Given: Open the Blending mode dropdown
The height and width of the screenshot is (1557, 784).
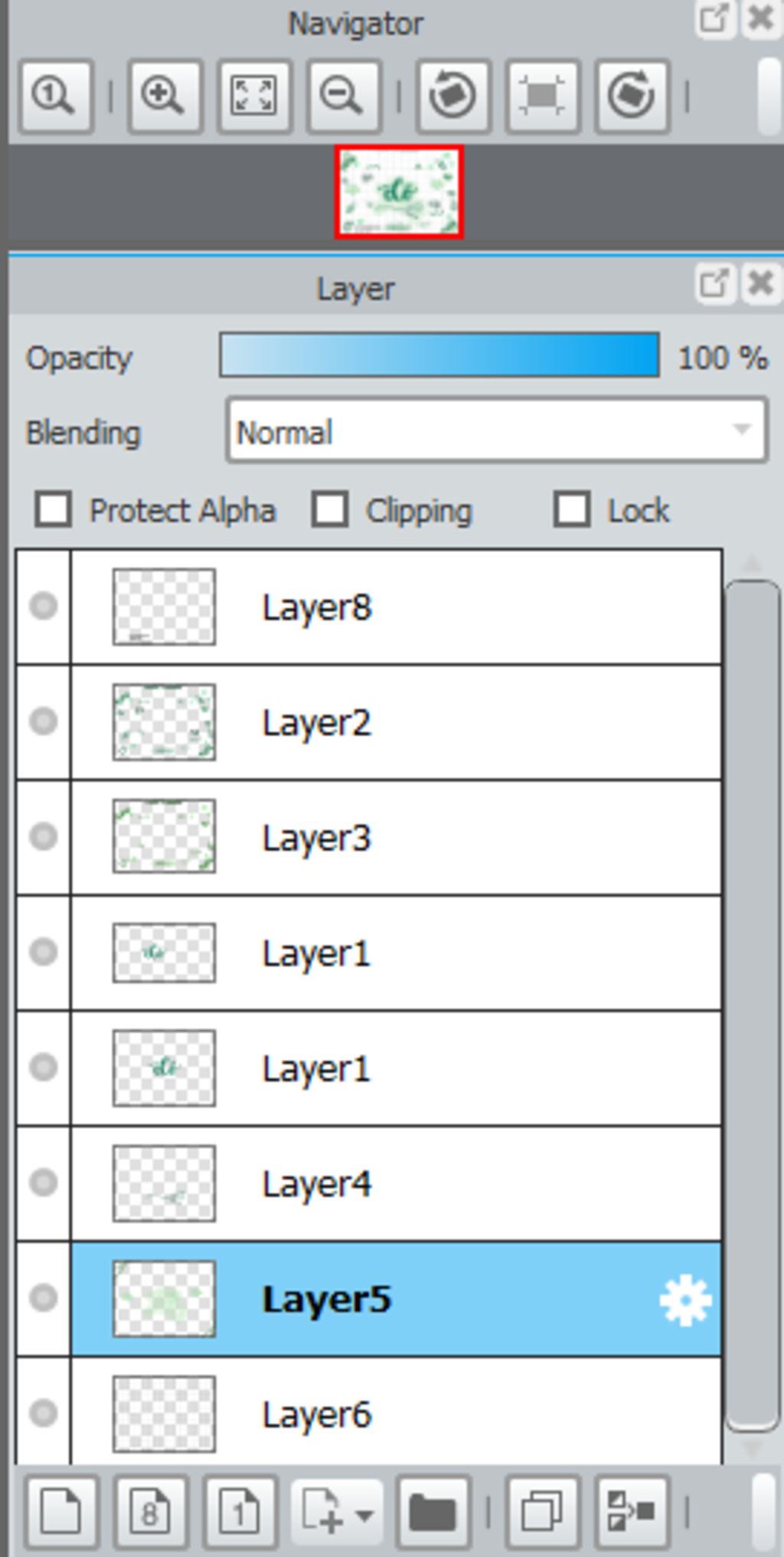Looking at the screenshot, I should pos(497,430).
